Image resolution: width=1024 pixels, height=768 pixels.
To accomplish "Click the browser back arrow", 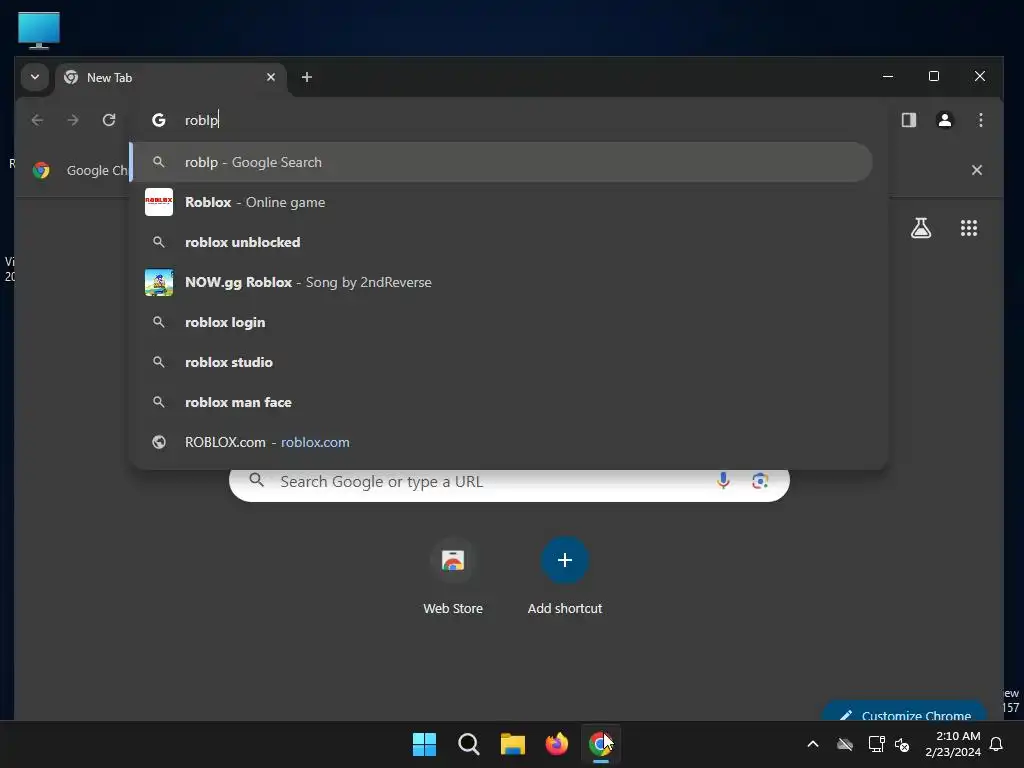I will tap(37, 120).
